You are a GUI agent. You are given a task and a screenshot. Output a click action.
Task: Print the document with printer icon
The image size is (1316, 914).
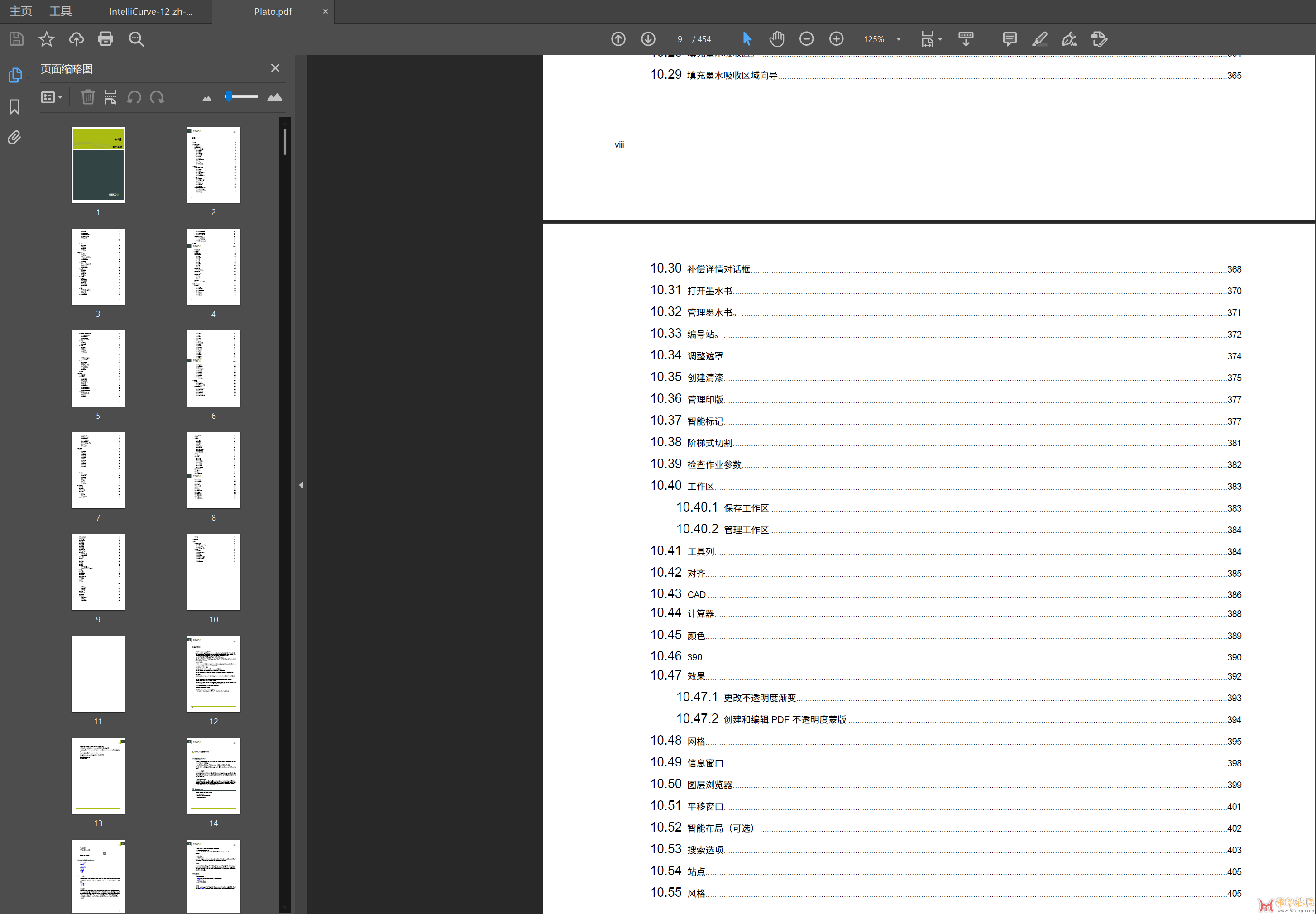tap(106, 39)
